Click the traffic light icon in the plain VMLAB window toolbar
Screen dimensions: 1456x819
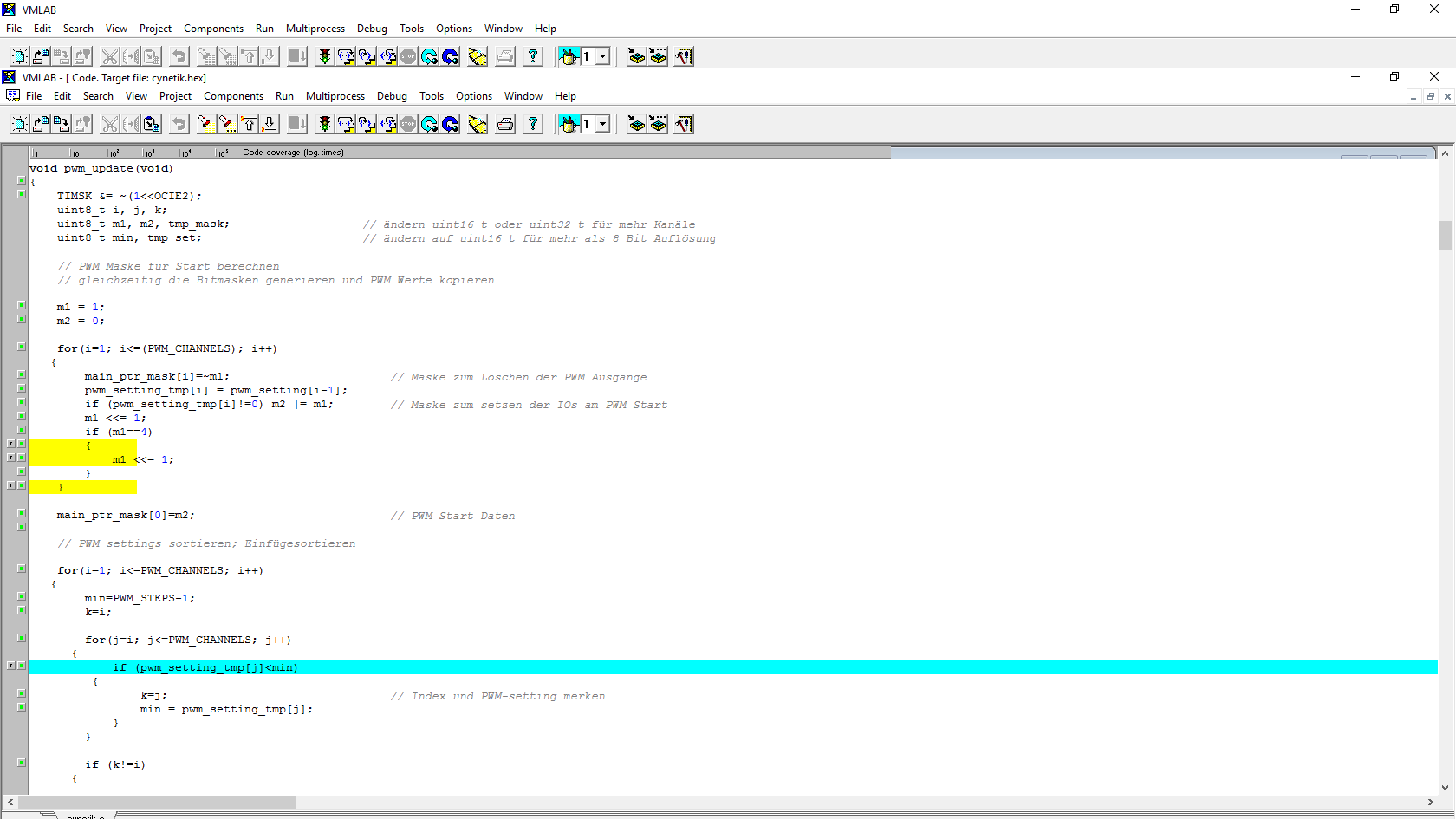coord(325,56)
